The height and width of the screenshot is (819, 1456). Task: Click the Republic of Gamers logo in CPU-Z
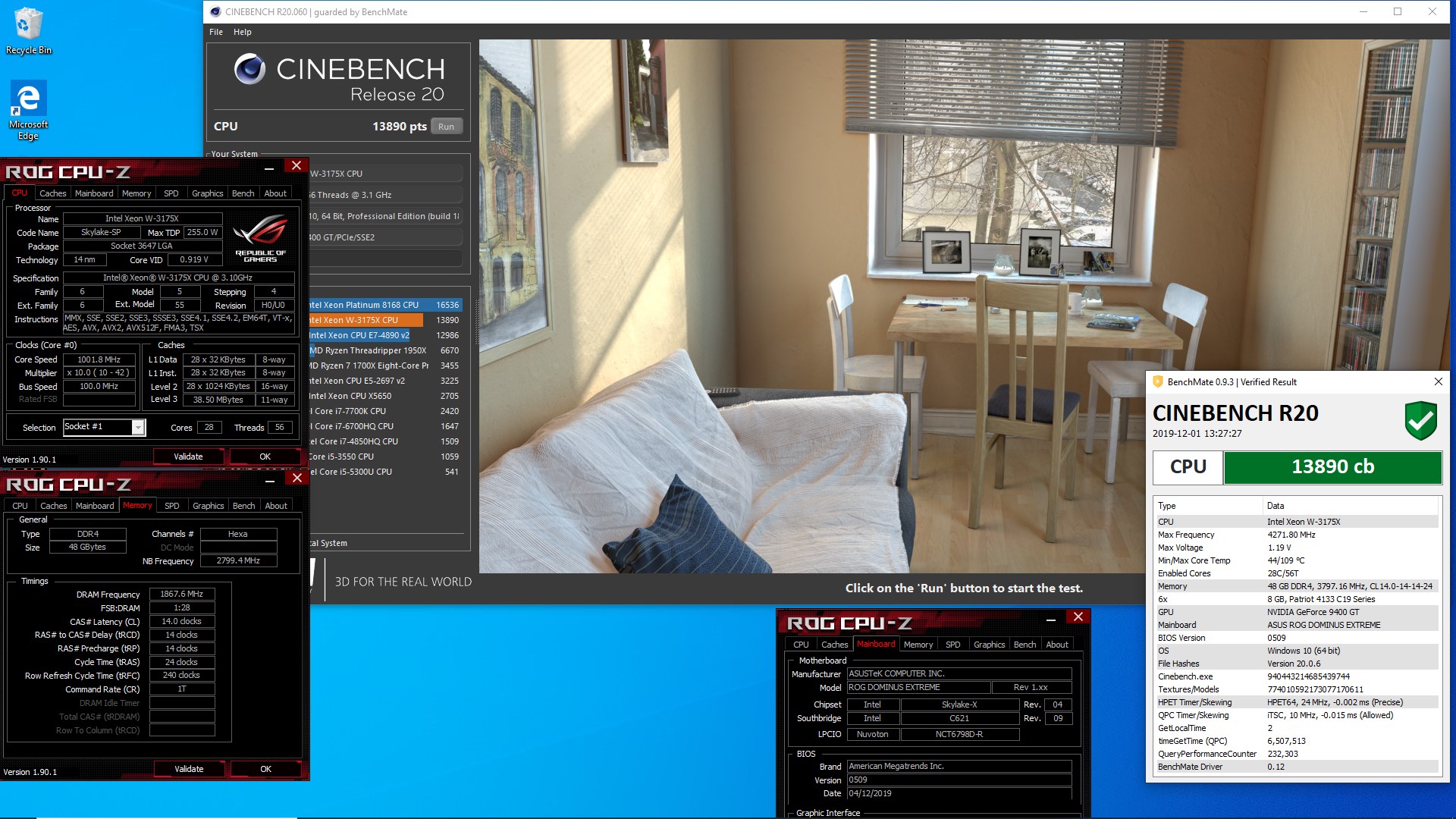(260, 238)
